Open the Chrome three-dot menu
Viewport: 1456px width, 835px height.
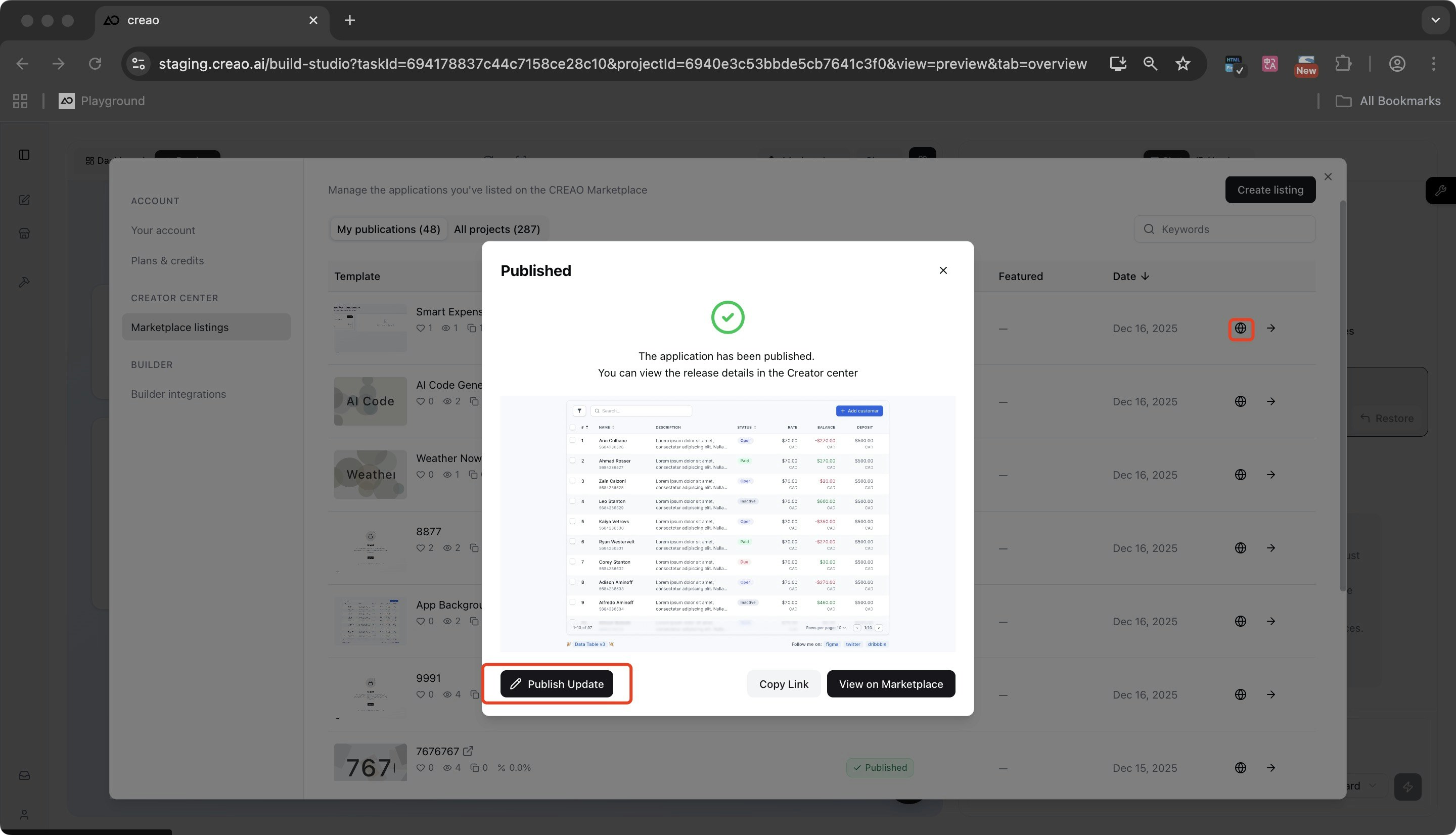click(1433, 64)
